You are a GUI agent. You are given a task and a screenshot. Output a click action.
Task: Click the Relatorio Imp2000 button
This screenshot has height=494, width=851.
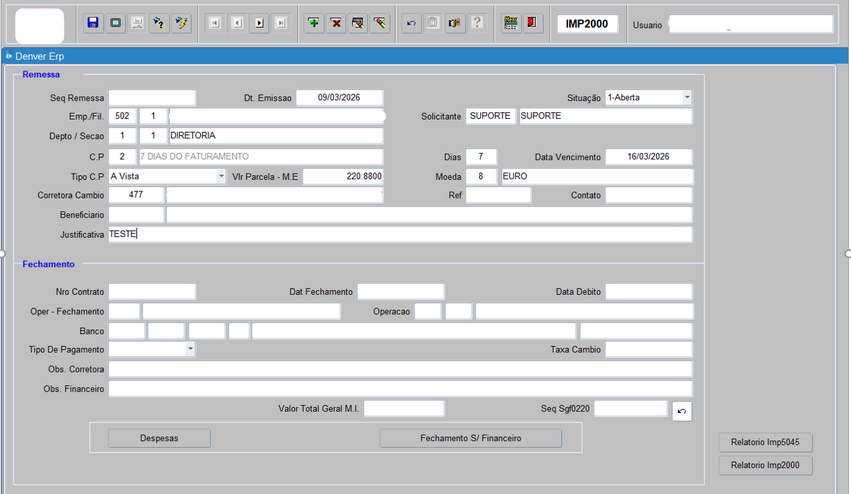pos(765,465)
